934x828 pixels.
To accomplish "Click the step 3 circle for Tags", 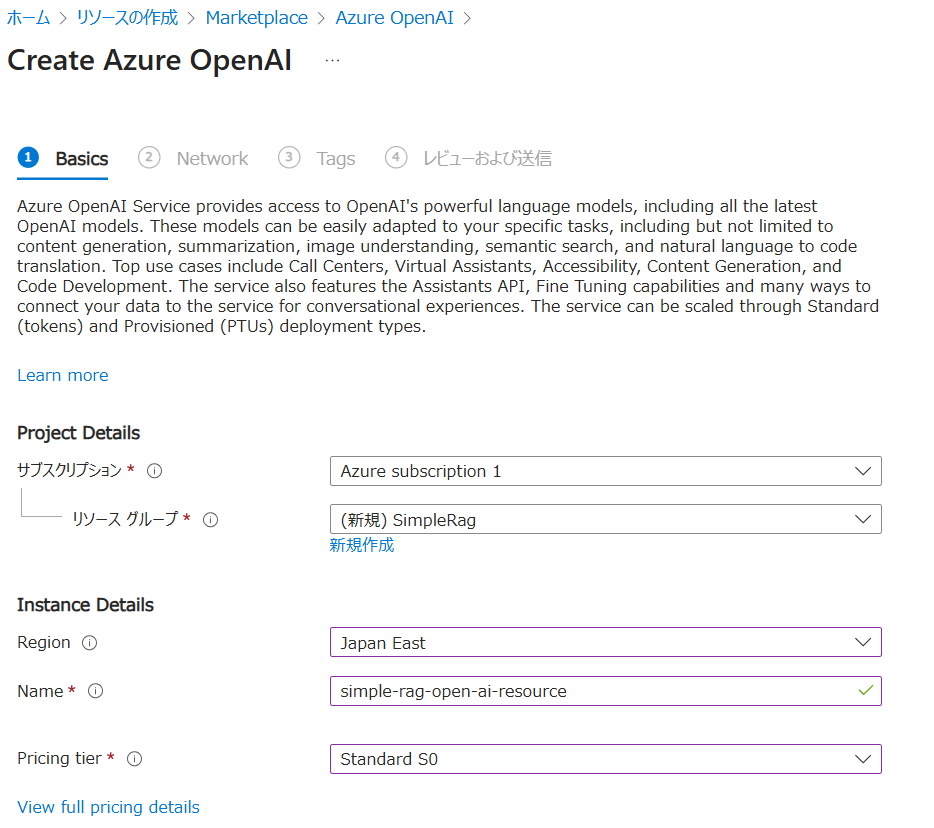I will [x=289, y=158].
